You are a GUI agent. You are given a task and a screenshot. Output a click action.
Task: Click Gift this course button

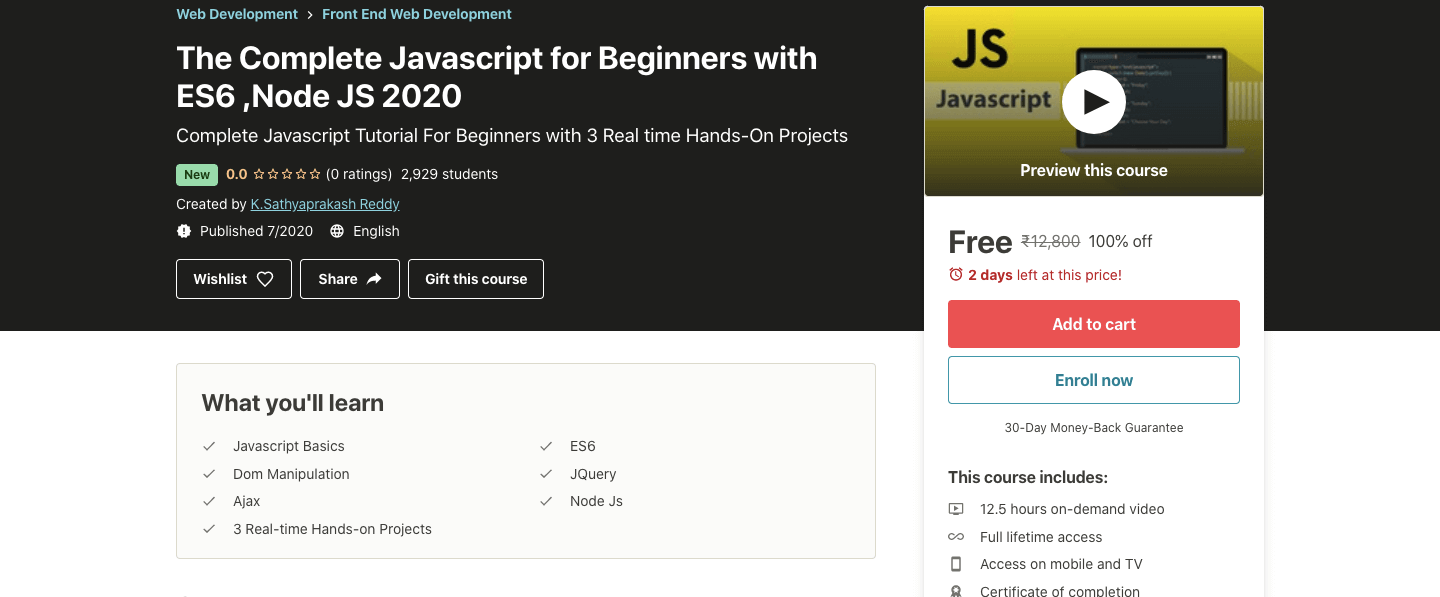pos(476,279)
